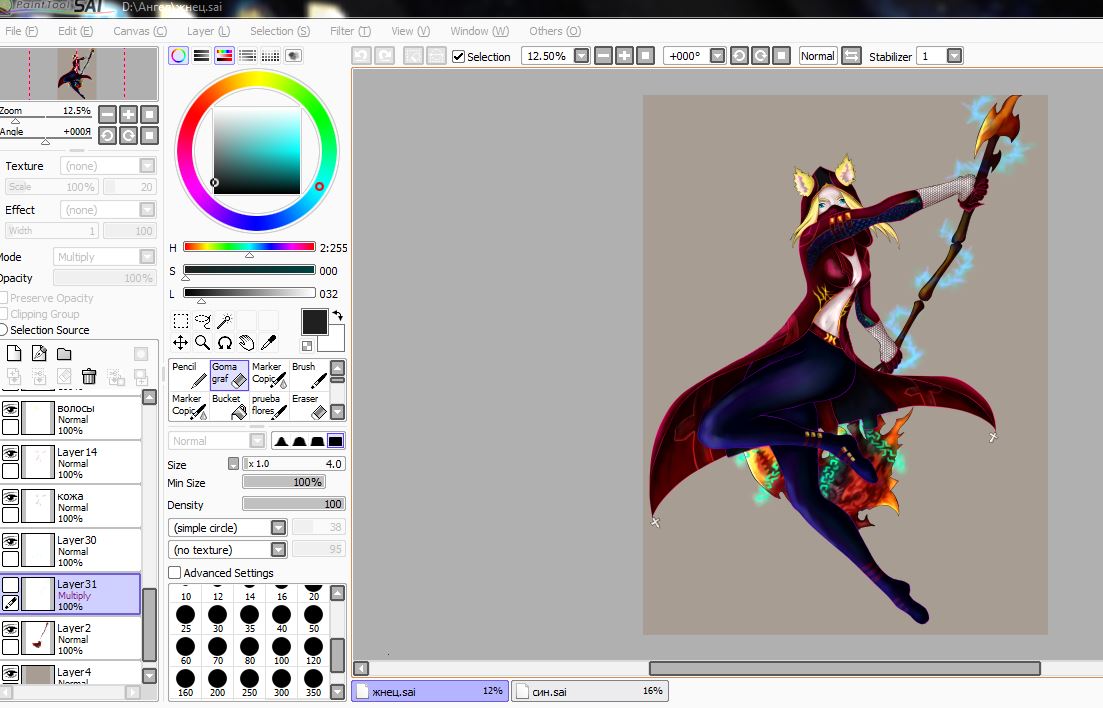Select the rectangular selection tool
This screenshot has width=1103, height=708.
coord(181,322)
